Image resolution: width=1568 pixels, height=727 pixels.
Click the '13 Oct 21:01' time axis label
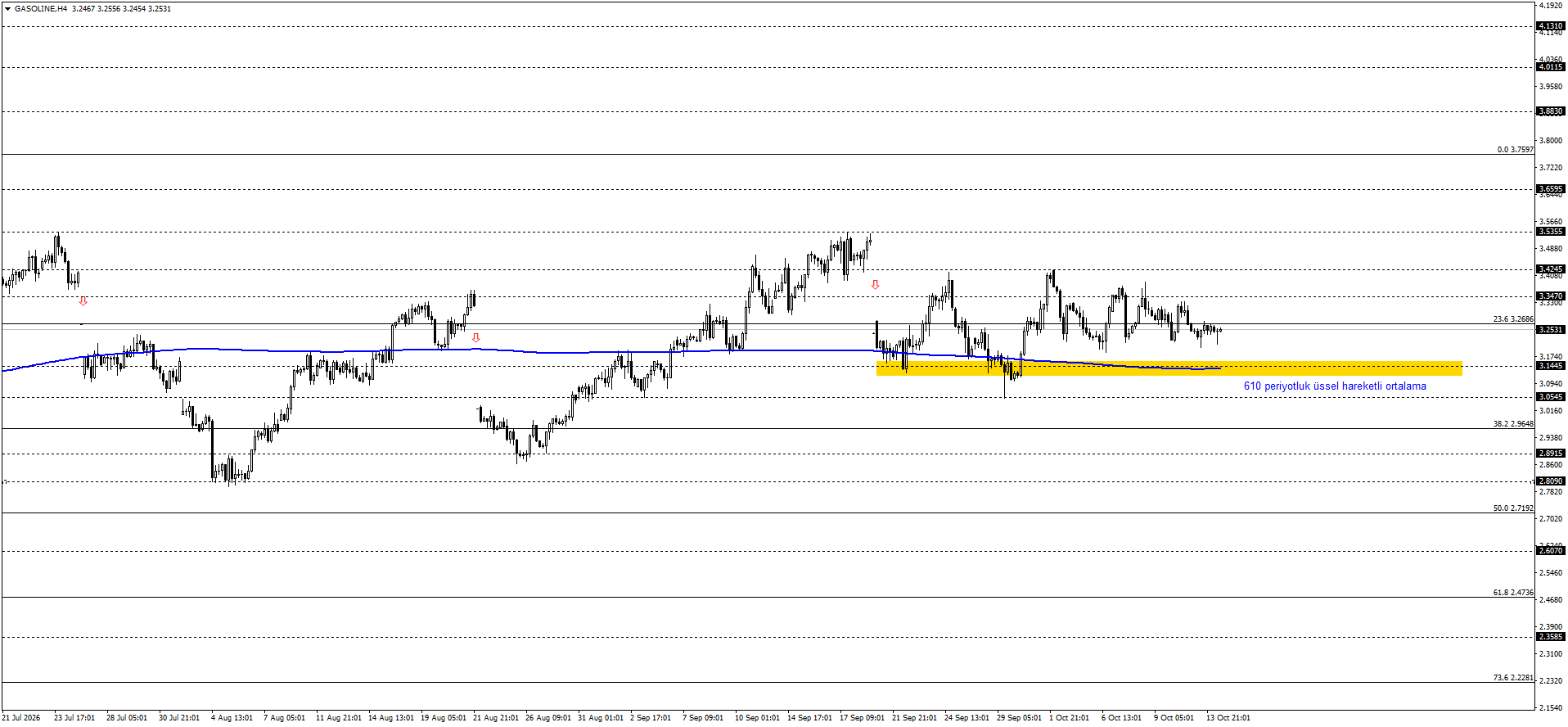click(1228, 718)
